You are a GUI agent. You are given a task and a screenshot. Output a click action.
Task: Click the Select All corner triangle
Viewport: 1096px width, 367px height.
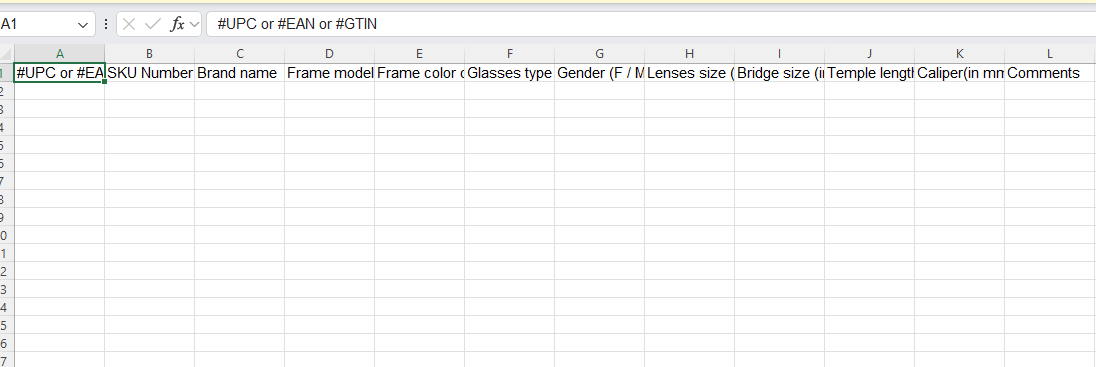(x=7, y=54)
